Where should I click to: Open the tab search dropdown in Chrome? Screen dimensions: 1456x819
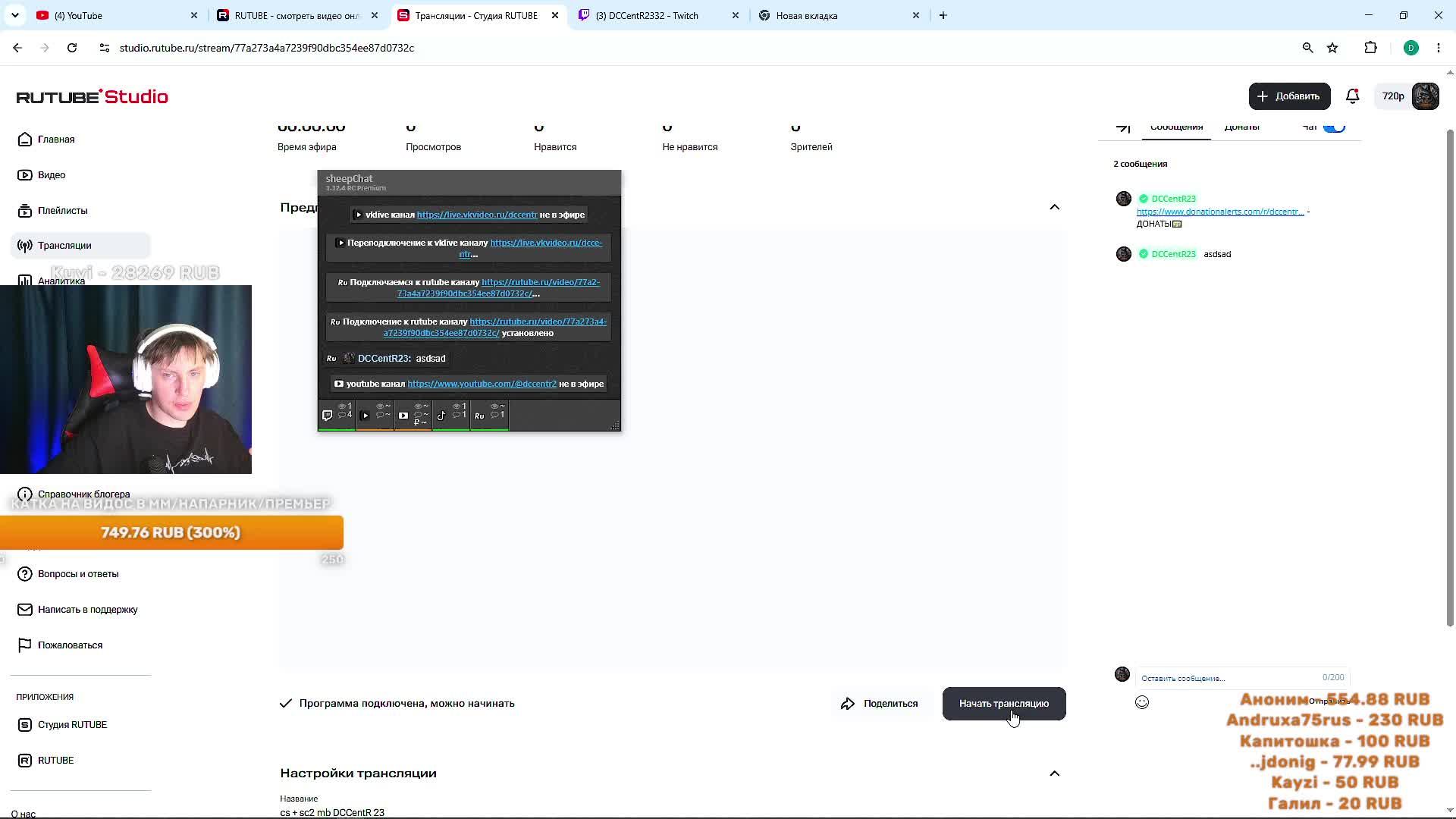[15, 15]
